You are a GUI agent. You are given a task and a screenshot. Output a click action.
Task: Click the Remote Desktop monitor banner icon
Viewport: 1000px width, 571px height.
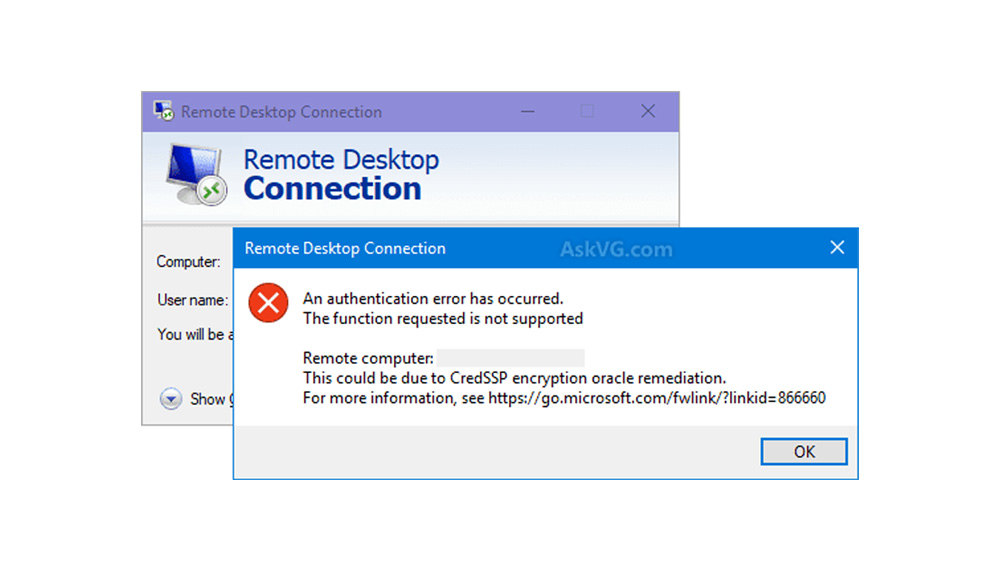196,174
